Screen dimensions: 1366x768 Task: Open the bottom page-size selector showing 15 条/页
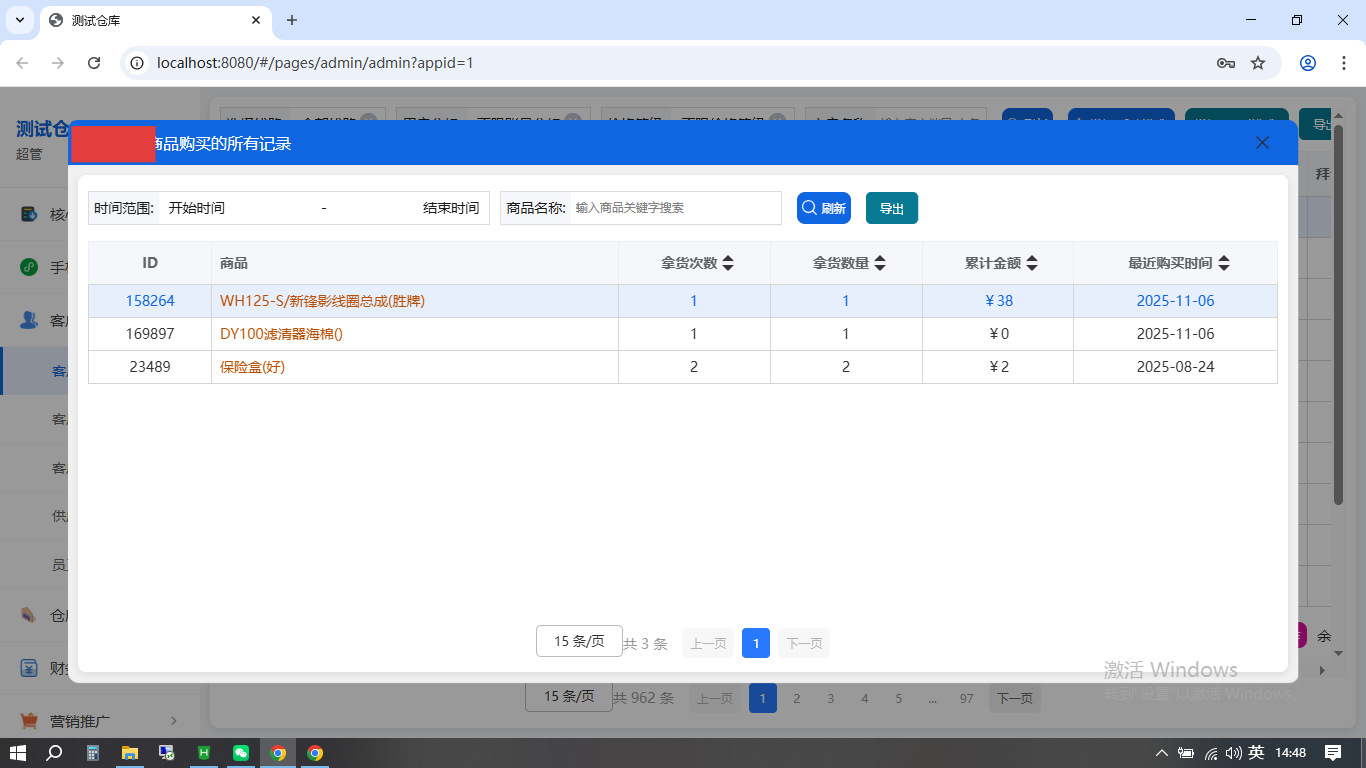(568, 697)
